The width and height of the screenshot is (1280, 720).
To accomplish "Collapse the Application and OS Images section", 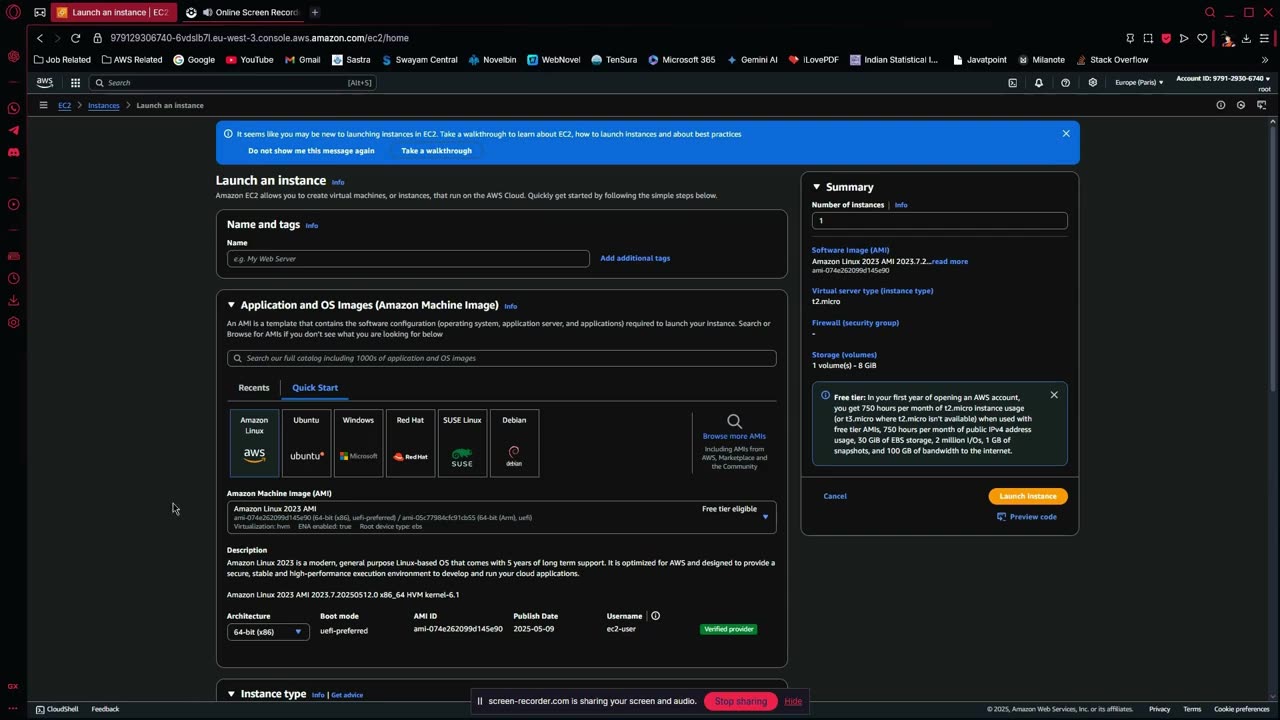I will [x=231, y=305].
